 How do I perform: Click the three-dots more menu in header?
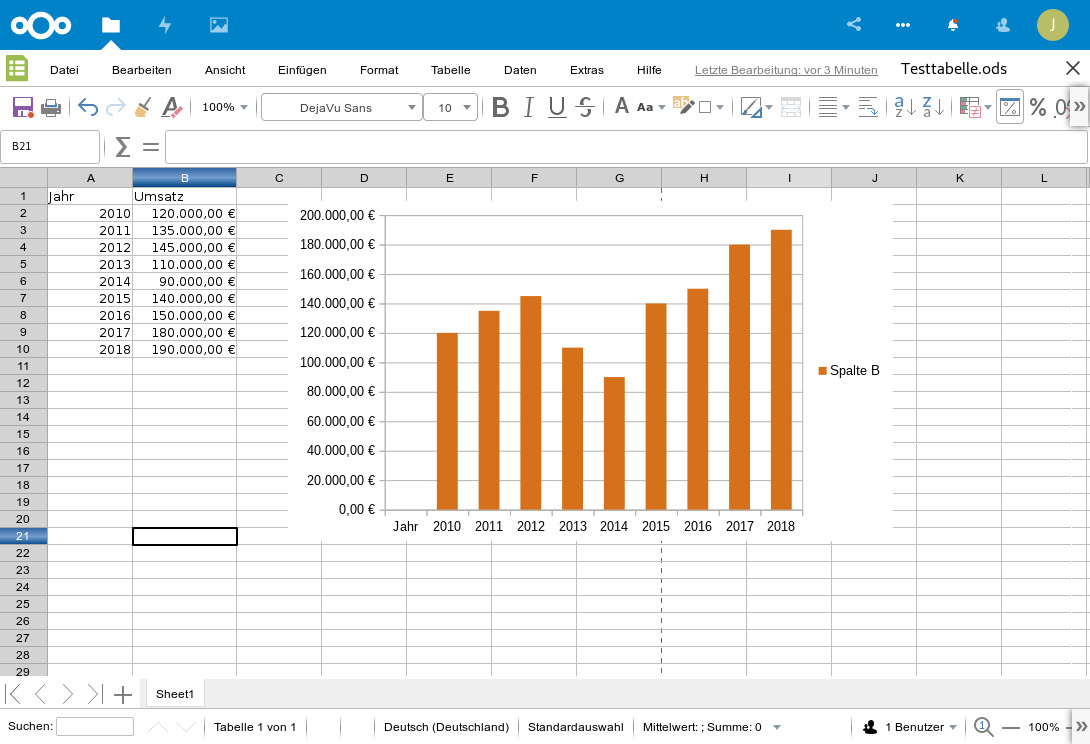903,25
